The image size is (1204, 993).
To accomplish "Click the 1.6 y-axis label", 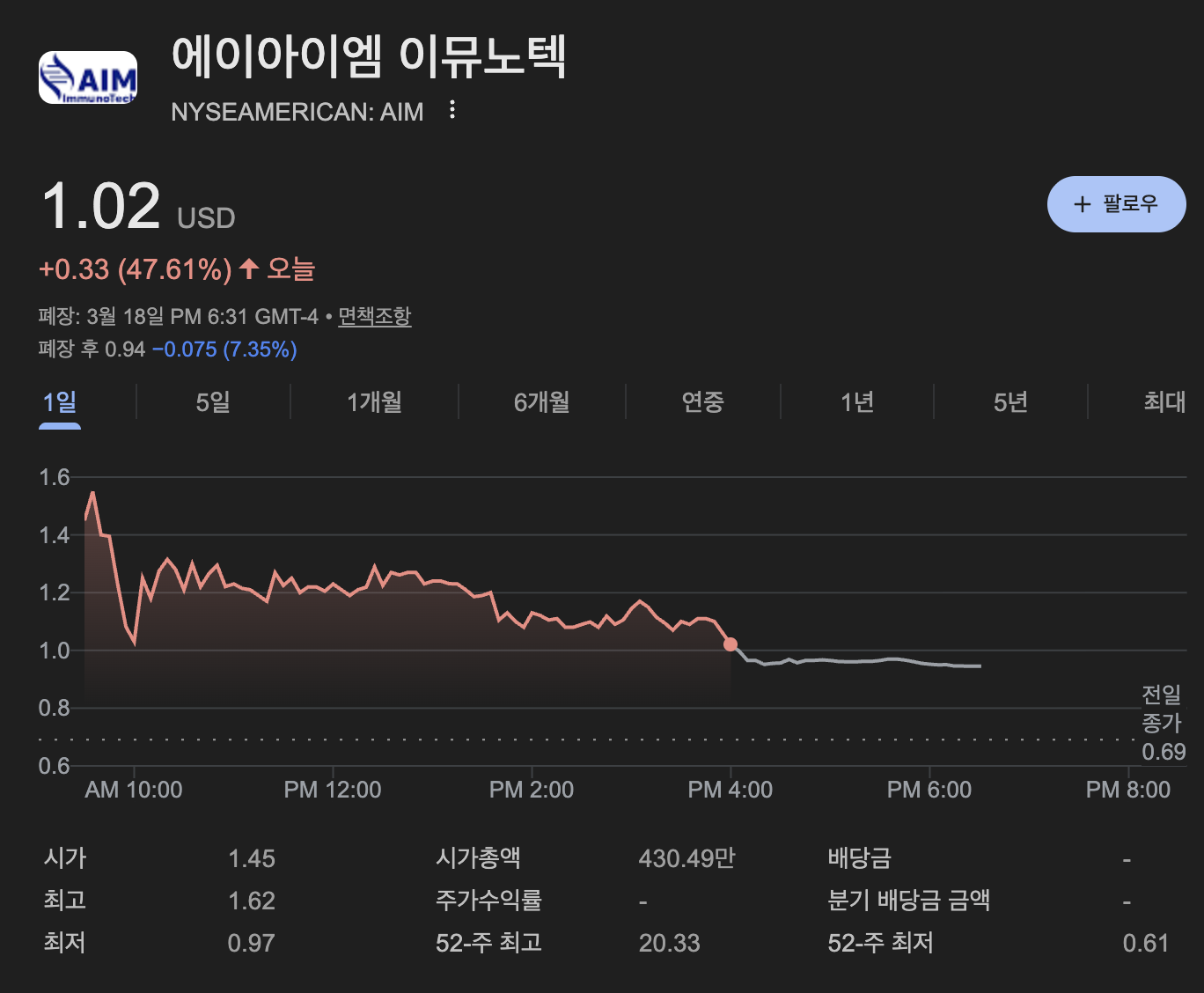I will [55, 477].
